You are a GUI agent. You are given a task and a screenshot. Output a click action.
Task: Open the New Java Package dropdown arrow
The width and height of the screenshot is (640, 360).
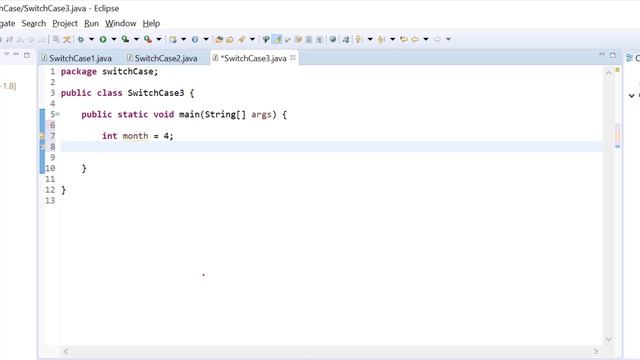click(x=184, y=39)
